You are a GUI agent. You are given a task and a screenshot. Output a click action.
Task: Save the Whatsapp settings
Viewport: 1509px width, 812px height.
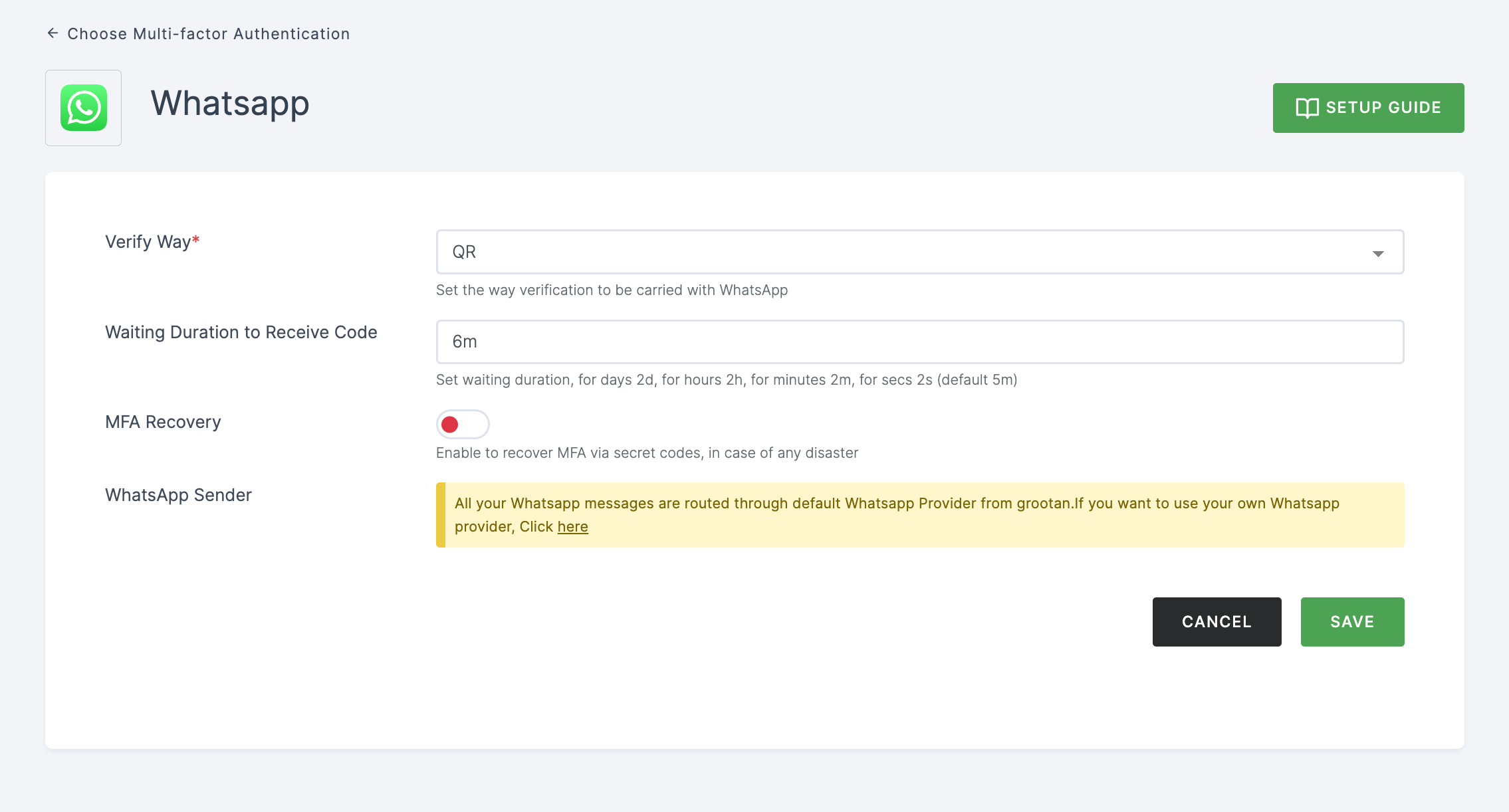(1352, 622)
